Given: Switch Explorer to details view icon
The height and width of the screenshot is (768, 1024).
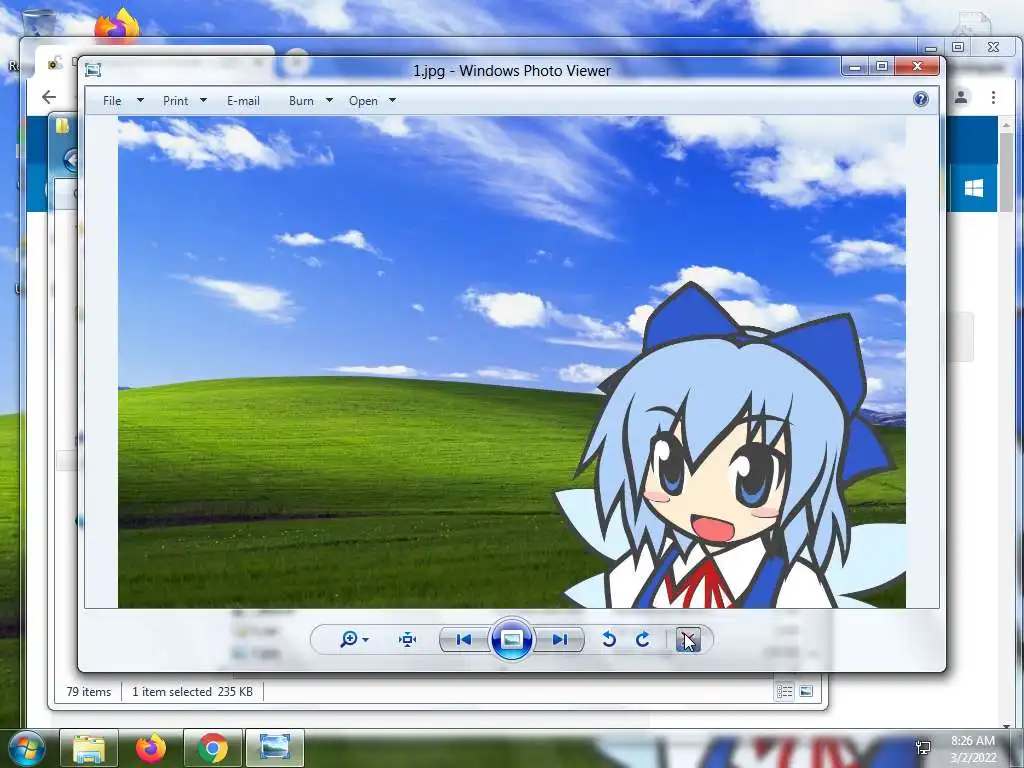Looking at the screenshot, I should pyautogui.click(x=784, y=691).
